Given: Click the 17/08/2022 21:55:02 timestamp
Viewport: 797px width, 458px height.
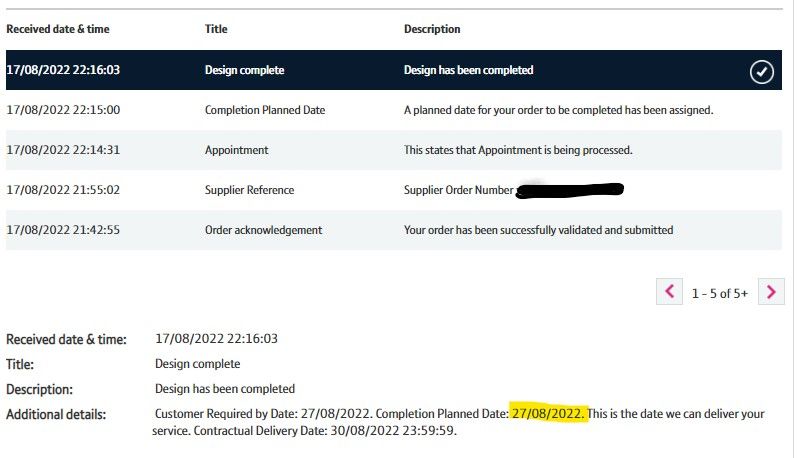Looking at the screenshot, I should click(63, 190).
